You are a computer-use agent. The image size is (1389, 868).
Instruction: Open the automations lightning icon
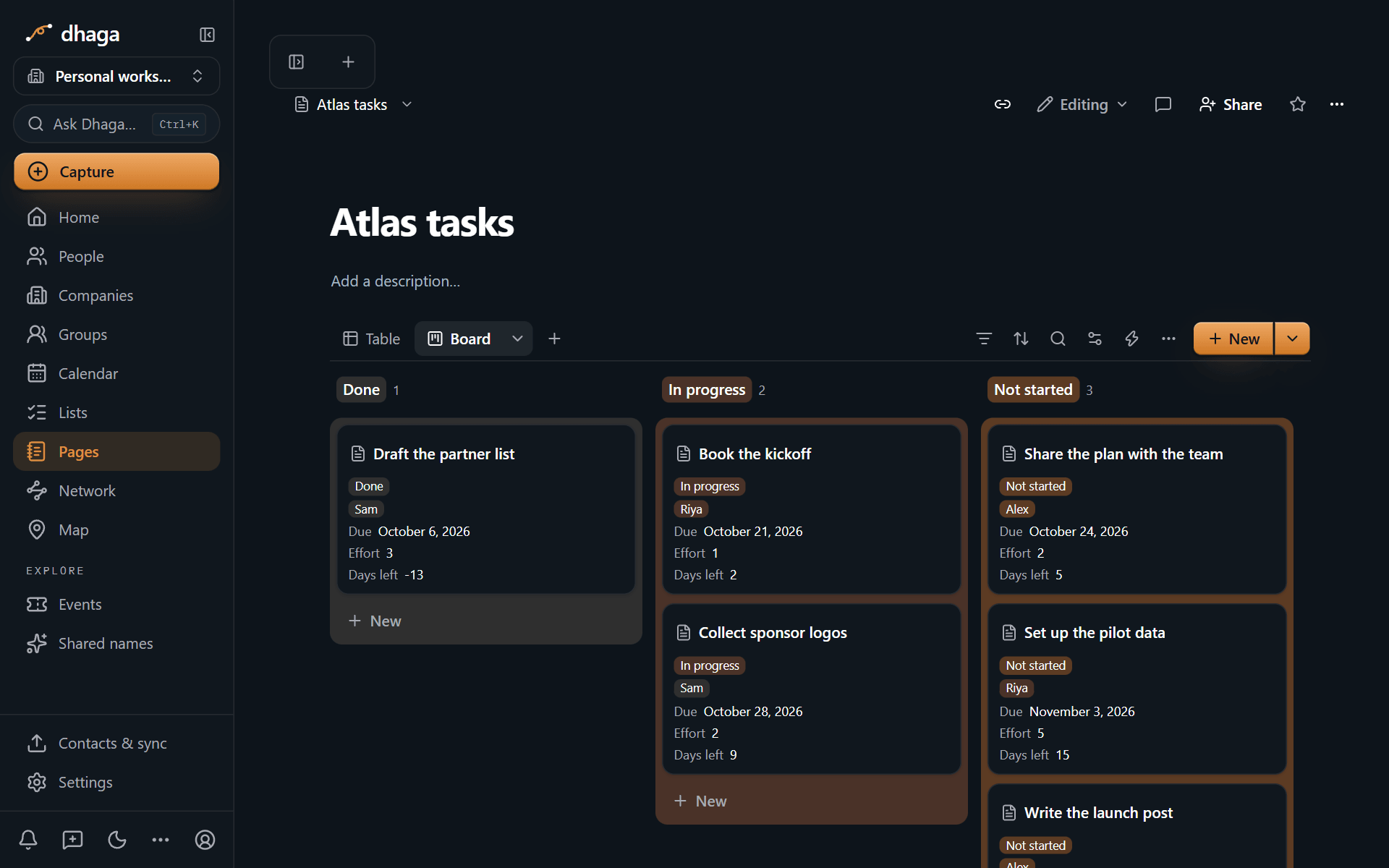coord(1131,339)
